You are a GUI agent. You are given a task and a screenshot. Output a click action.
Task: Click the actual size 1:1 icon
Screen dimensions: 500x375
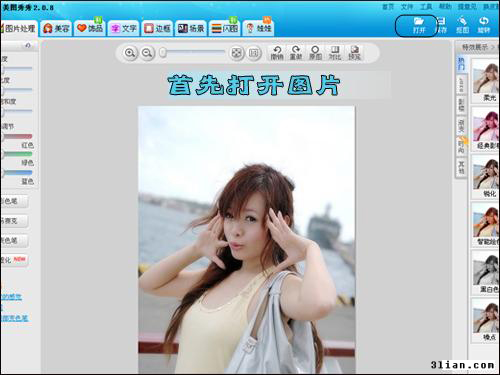[254, 53]
